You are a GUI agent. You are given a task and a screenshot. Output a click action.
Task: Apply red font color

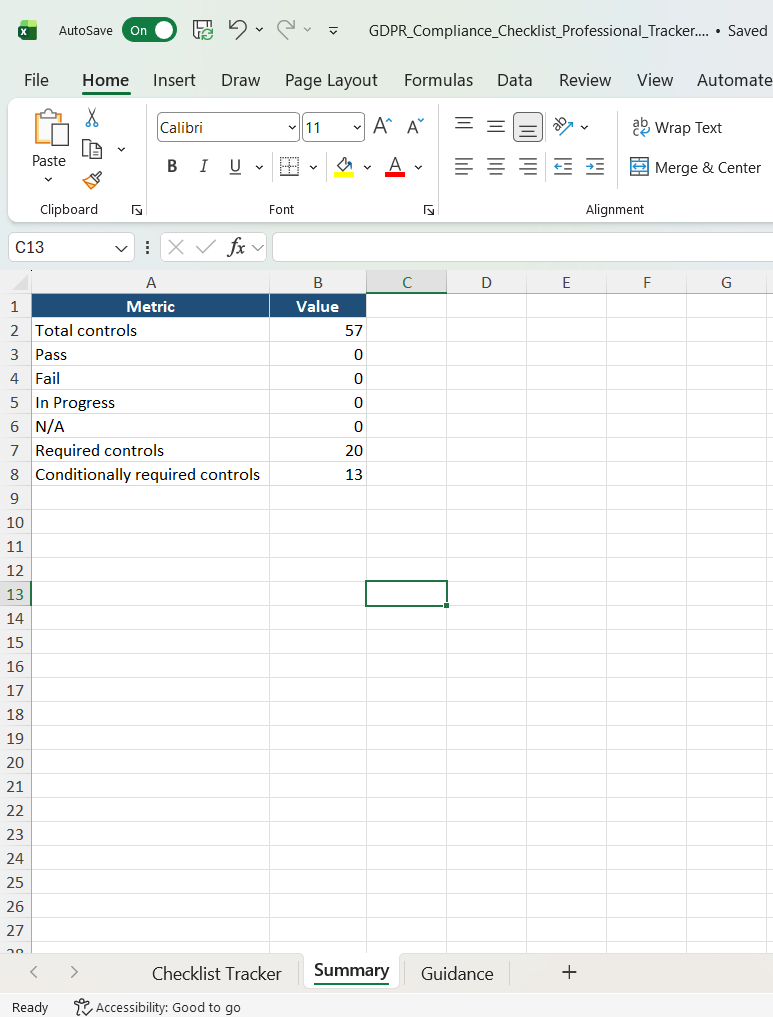pos(395,167)
